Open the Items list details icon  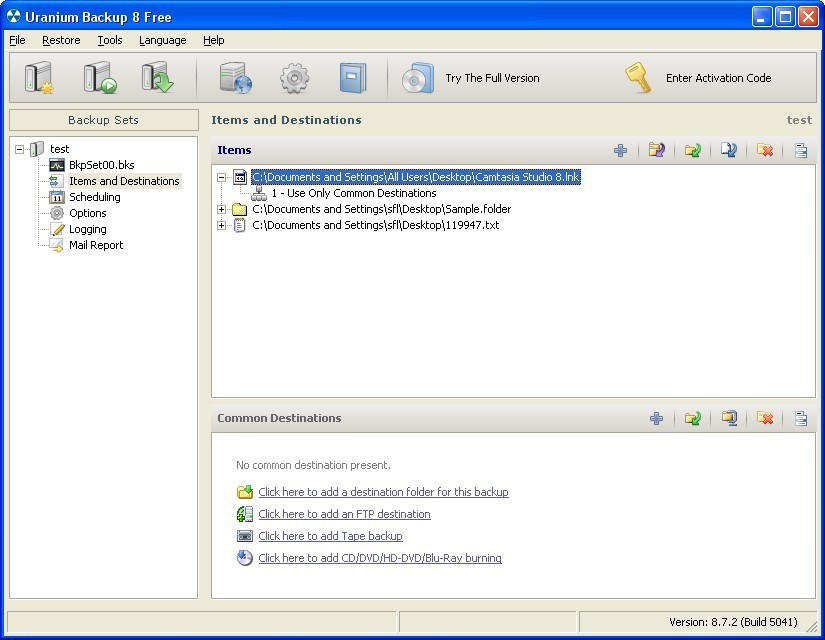(800, 150)
